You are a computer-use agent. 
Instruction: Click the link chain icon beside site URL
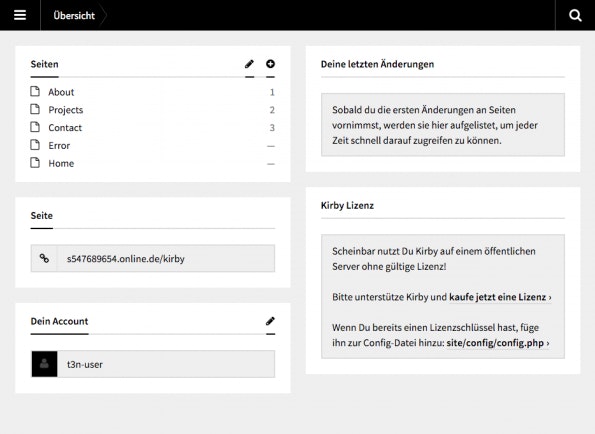[44, 258]
